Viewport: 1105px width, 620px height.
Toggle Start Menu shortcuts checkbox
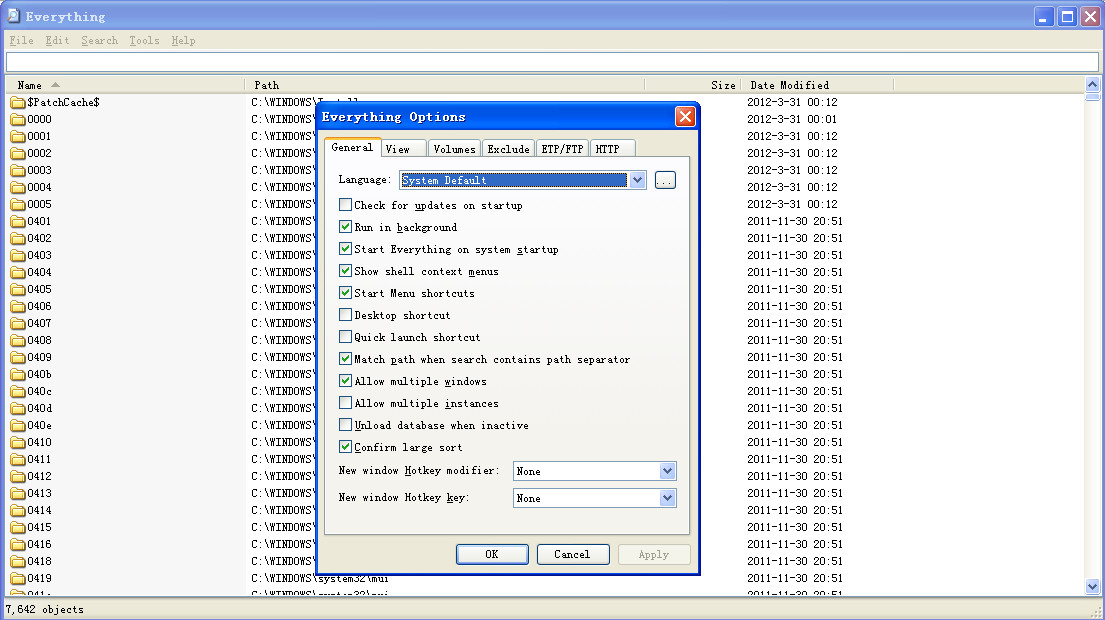click(345, 292)
